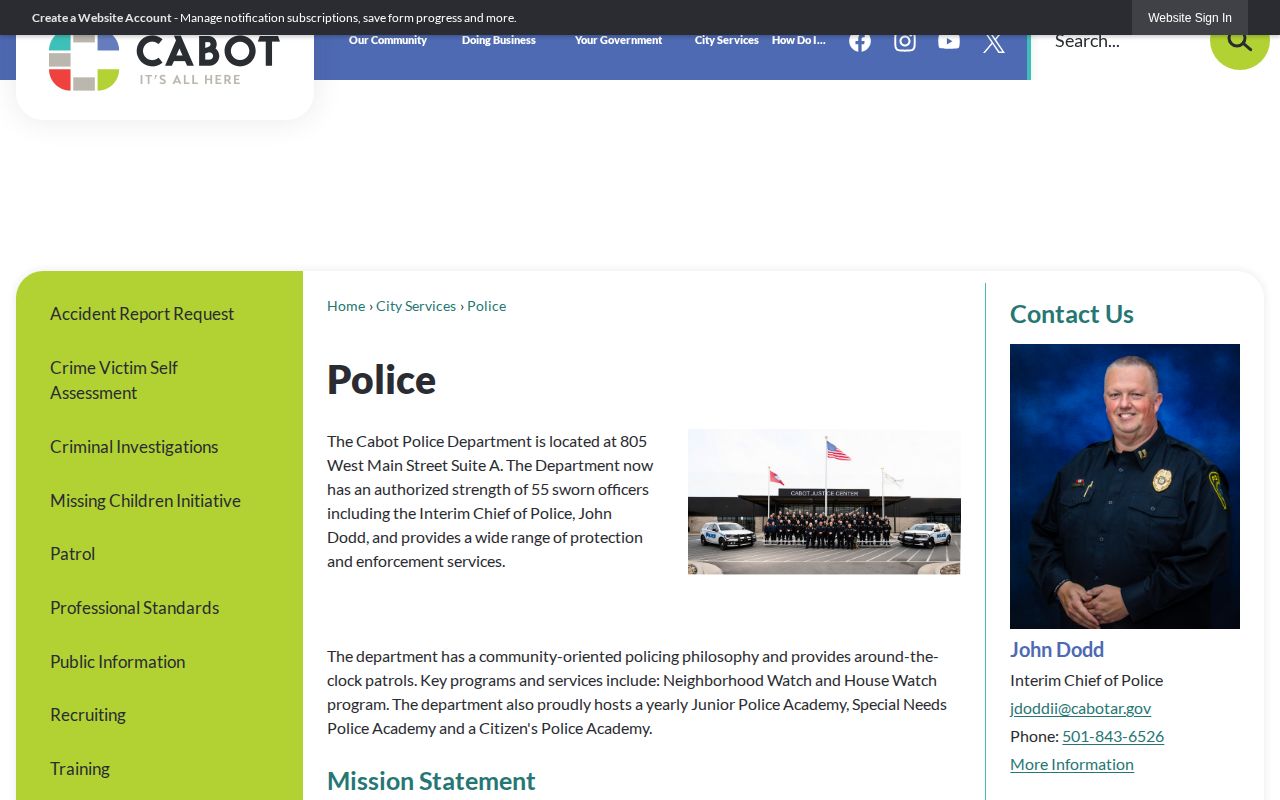Go to Criminal Investigations page
Image resolution: width=1280 pixels, height=800 pixels.
pos(134,447)
